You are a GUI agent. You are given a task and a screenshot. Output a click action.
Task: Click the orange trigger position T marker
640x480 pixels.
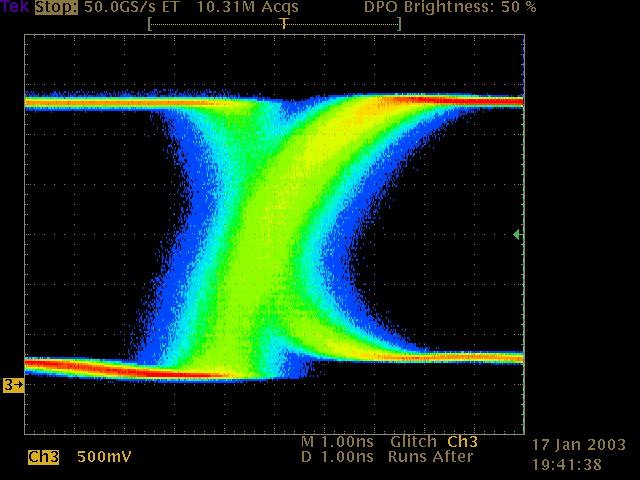click(284, 23)
